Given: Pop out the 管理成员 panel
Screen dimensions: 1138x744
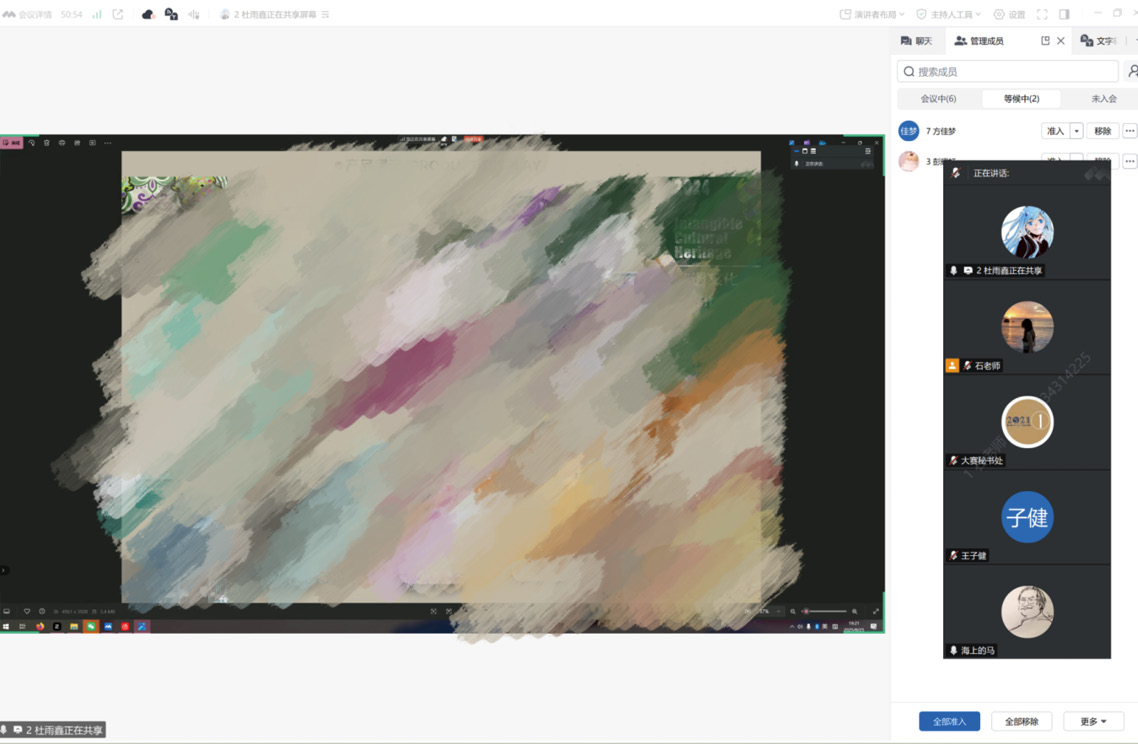Looking at the screenshot, I should (x=1045, y=41).
